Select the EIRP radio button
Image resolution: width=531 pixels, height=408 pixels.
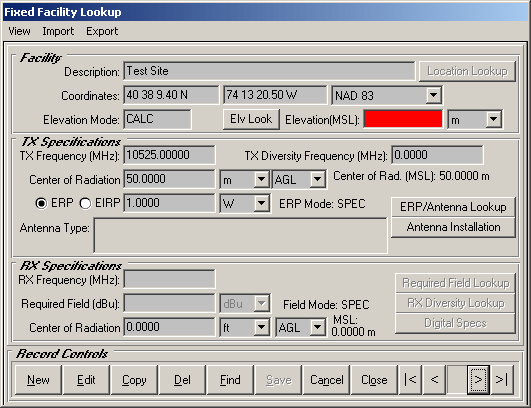(85, 203)
